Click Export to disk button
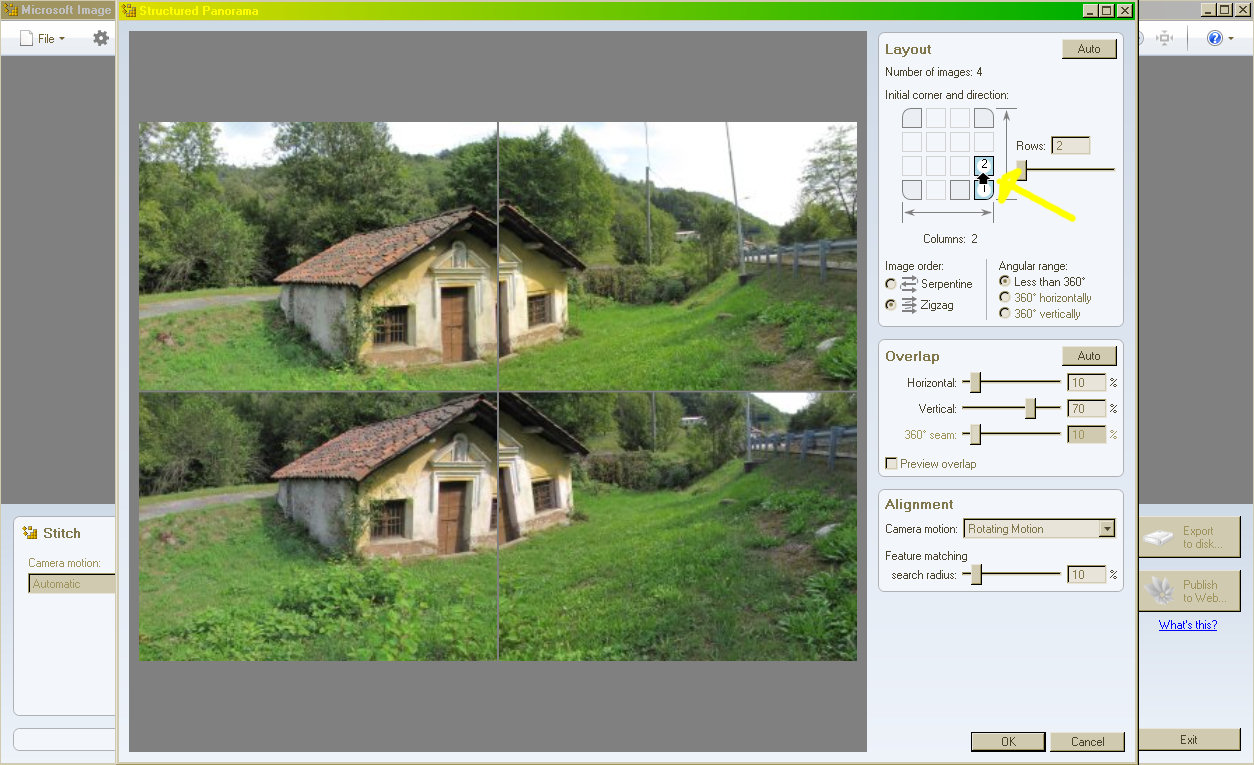This screenshot has width=1254, height=765. [x=1188, y=538]
